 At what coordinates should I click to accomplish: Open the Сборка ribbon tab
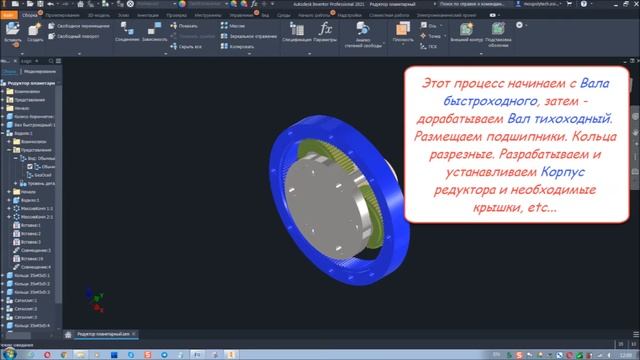pos(30,15)
